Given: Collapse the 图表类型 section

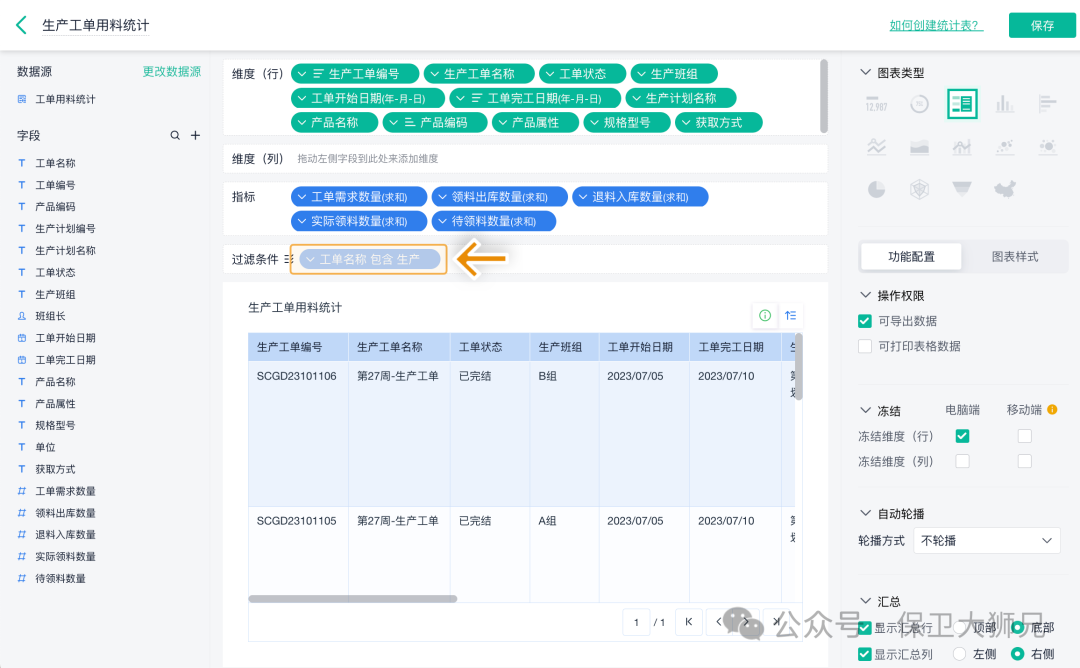Looking at the screenshot, I should 866,73.
